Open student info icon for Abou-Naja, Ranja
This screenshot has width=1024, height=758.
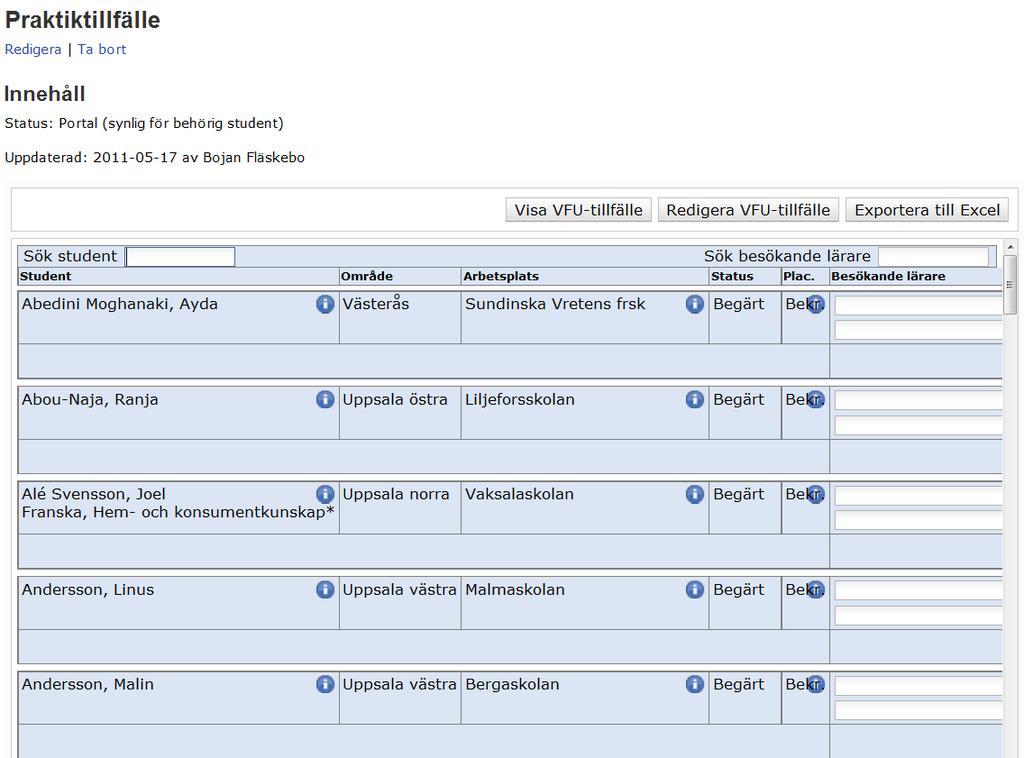tap(325, 400)
